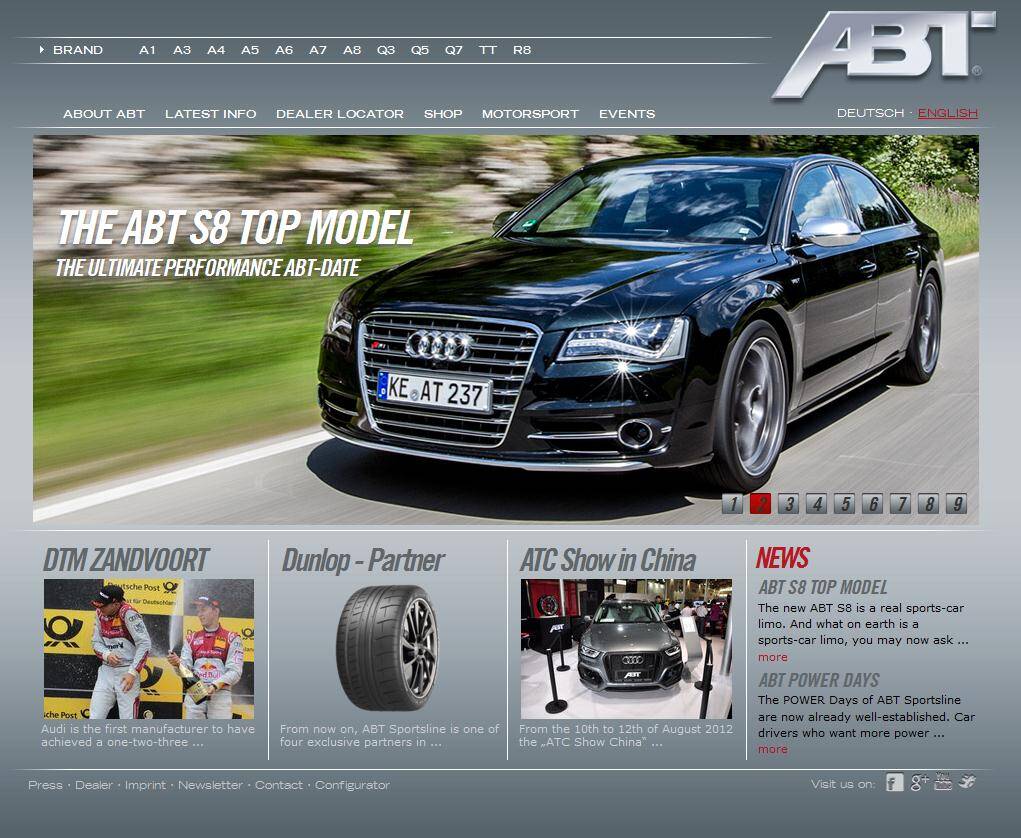Image resolution: width=1021 pixels, height=838 pixels.
Task: Pick the Q5 model link
Action: (419, 50)
